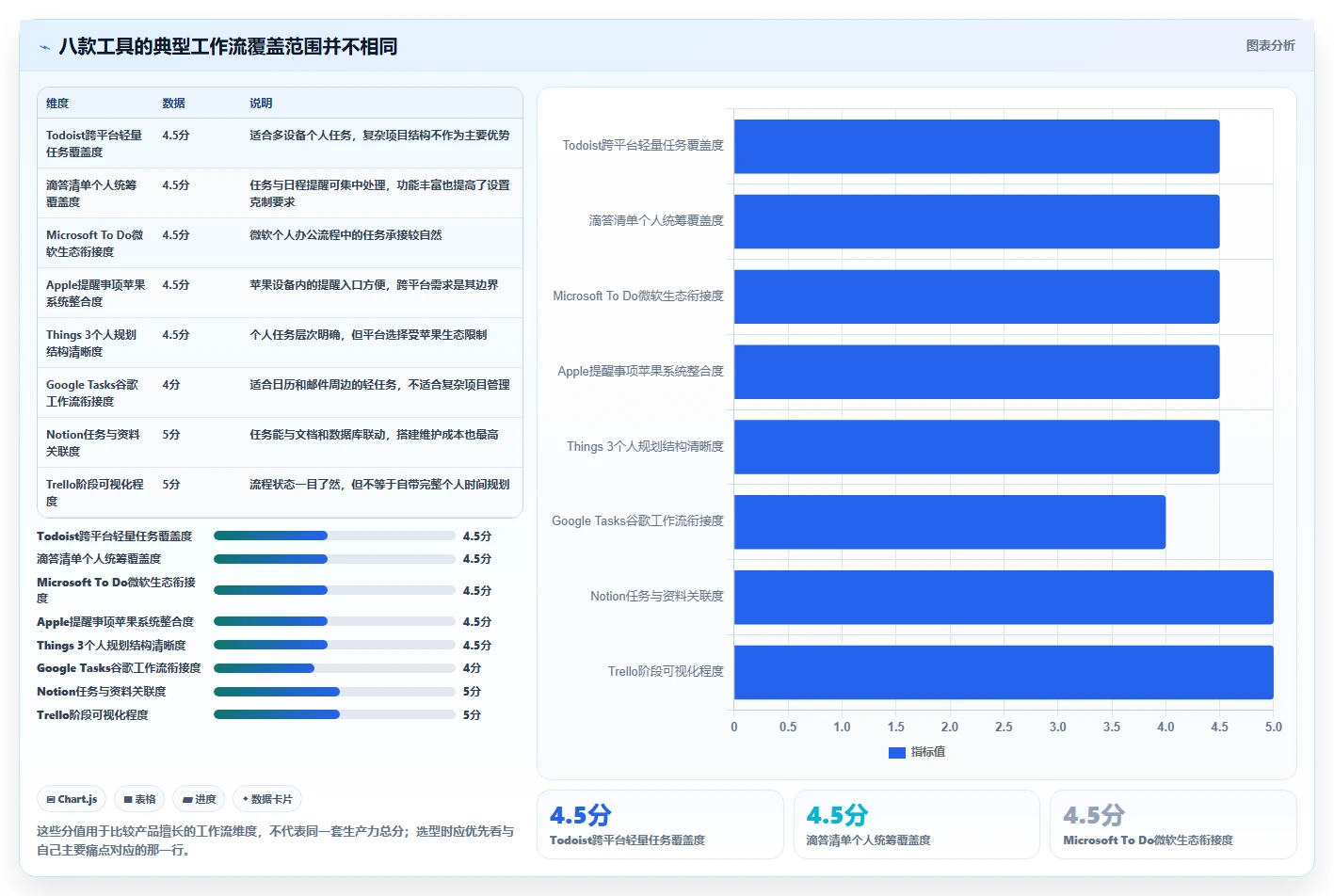Screen dimensions: 1334x896
Task: Select the 数据卡片 tag chip
Action: [267, 799]
